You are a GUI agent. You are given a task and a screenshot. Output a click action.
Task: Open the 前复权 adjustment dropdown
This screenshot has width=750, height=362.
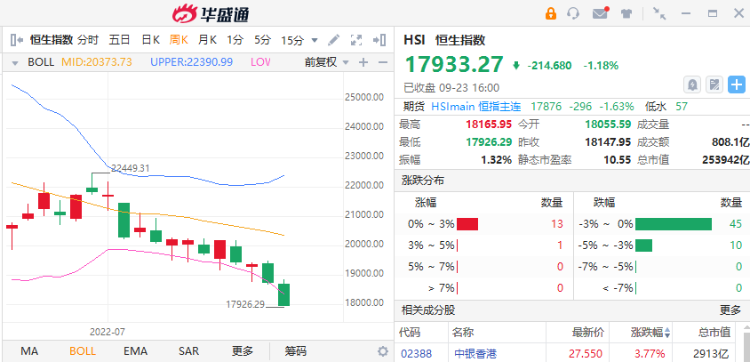pyautogui.click(x=327, y=62)
